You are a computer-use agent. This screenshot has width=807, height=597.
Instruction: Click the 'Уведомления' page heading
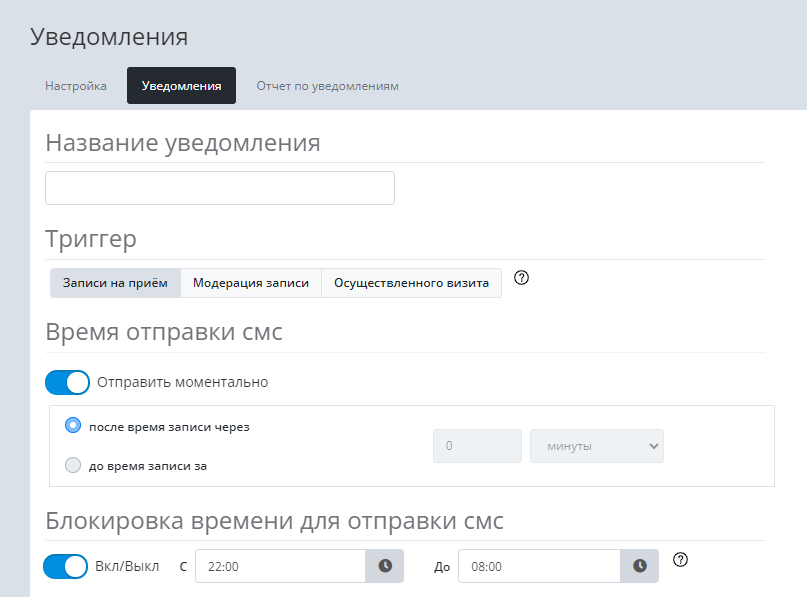[x=109, y=37]
